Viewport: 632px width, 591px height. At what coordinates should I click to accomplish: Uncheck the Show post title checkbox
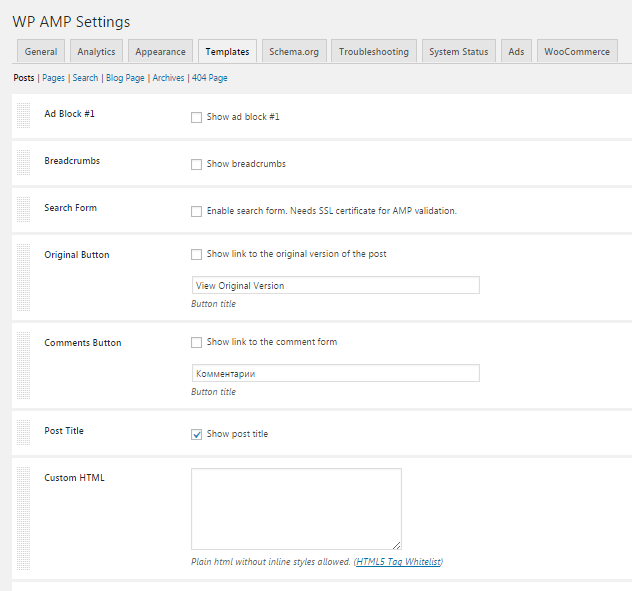(196, 434)
